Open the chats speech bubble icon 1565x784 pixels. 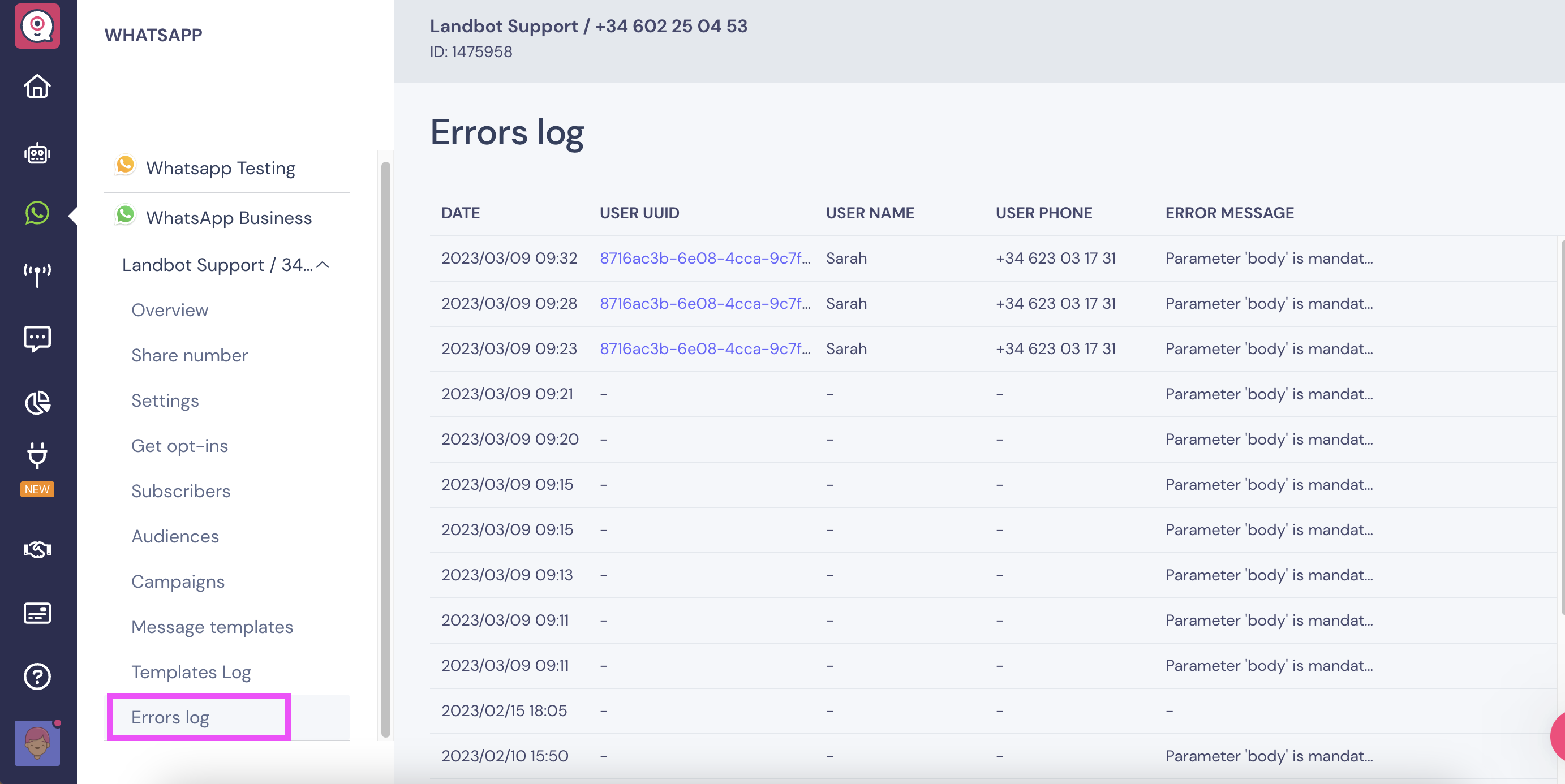[x=37, y=338]
